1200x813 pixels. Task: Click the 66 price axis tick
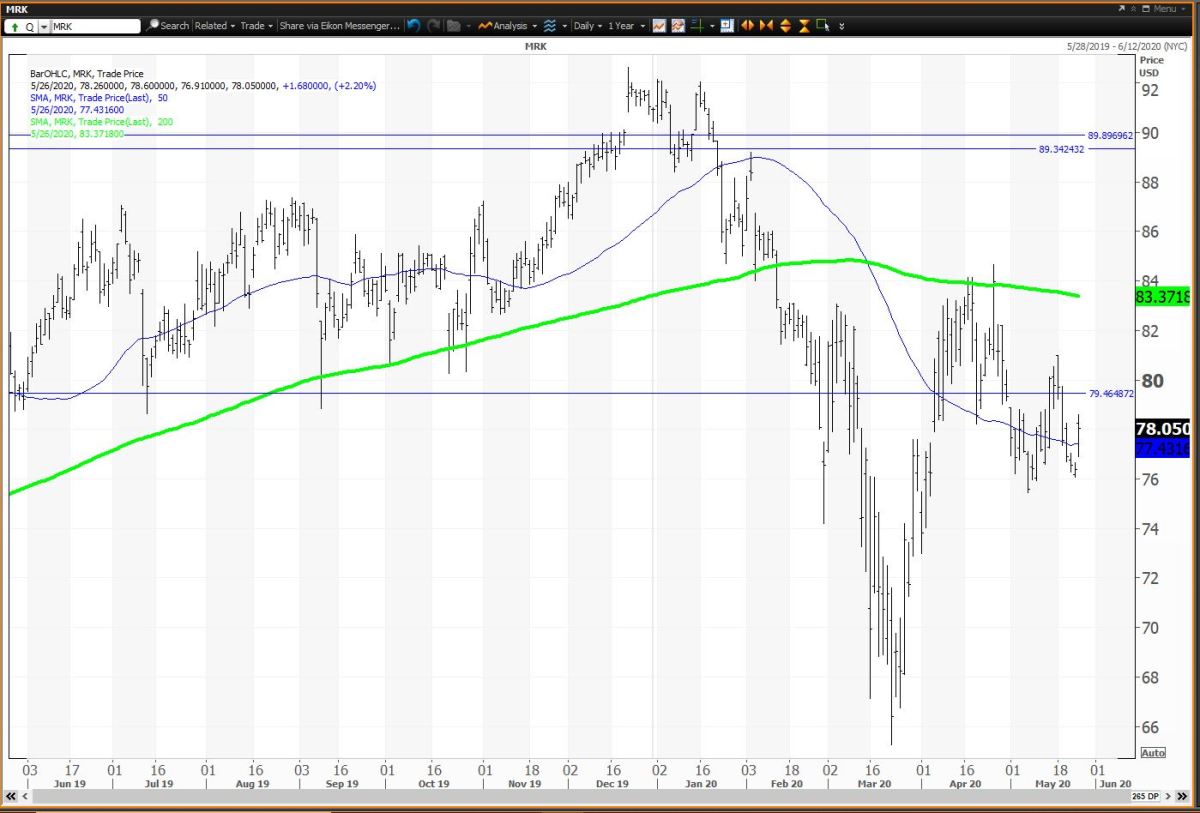tap(1151, 727)
